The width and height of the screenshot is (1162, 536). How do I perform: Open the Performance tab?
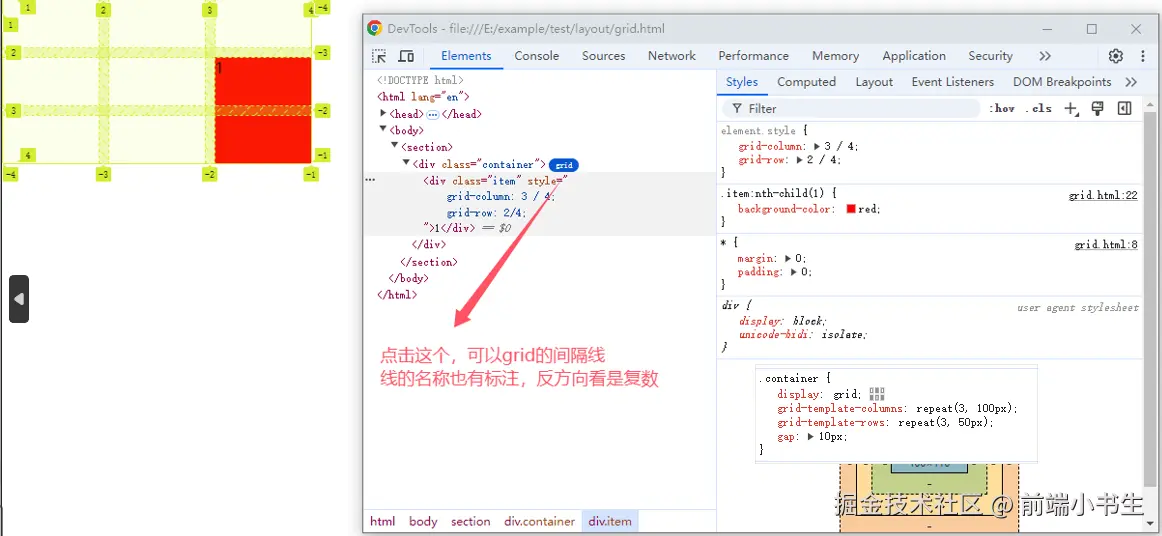pyautogui.click(x=754, y=56)
